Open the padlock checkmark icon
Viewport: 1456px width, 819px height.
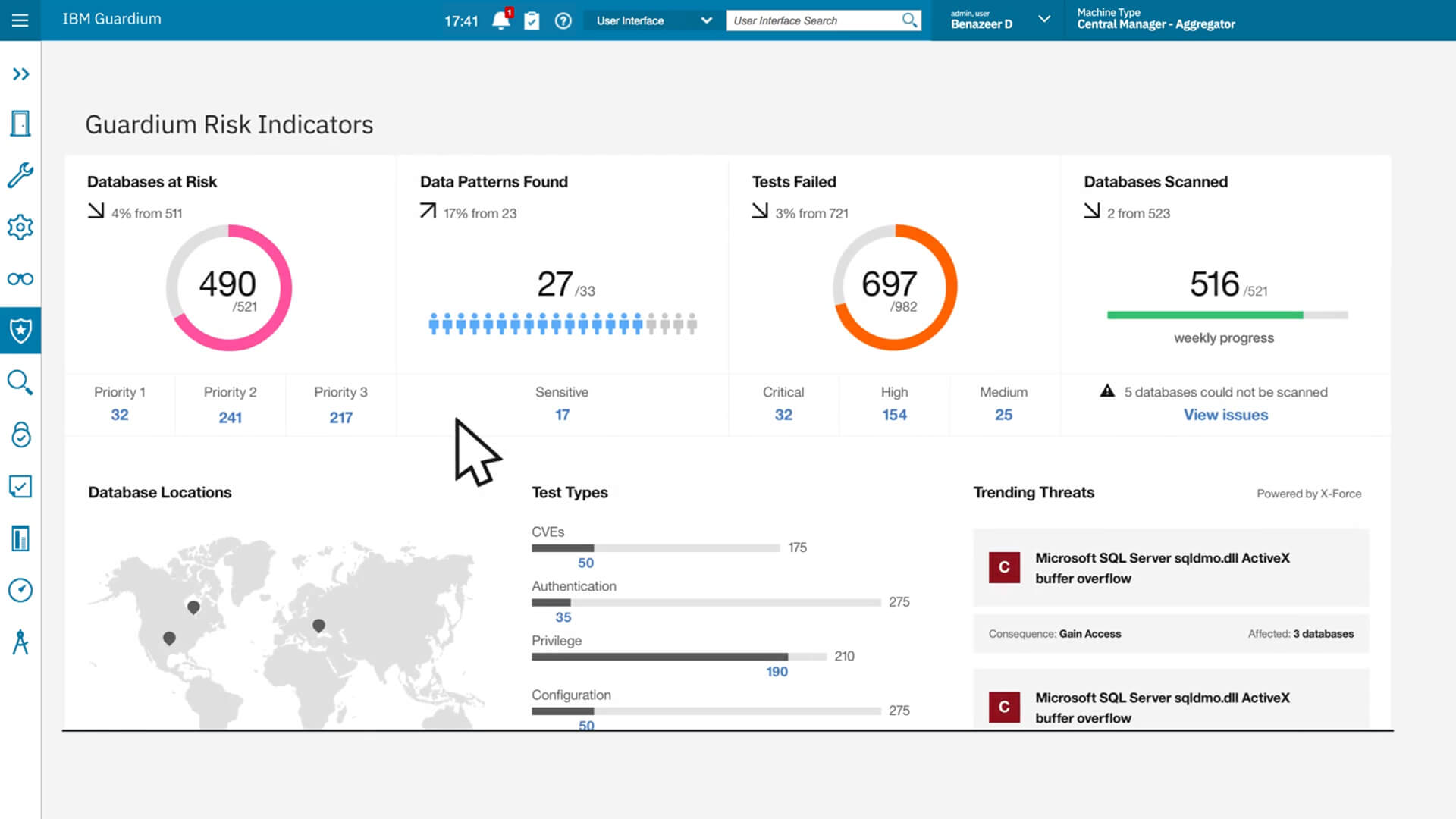pyautogui.click(x=20, y=435)
